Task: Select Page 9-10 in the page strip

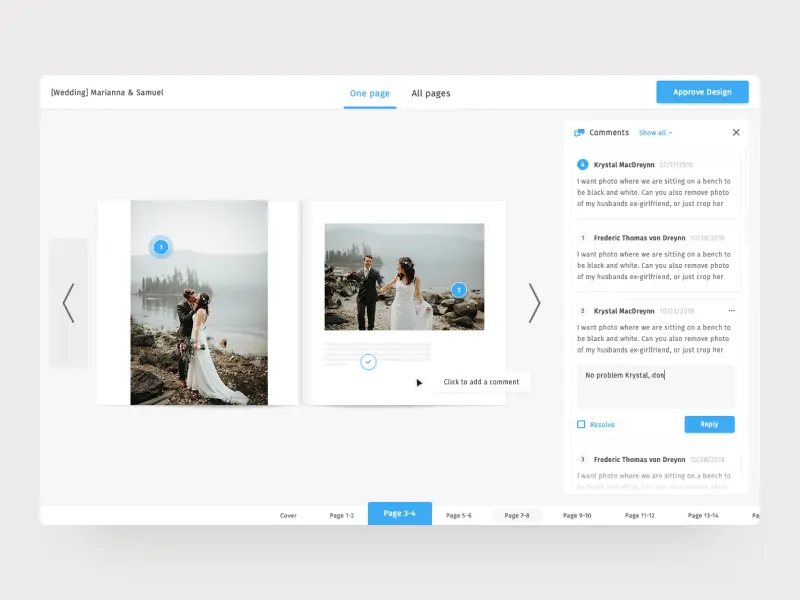Action: tap(577, 515)
